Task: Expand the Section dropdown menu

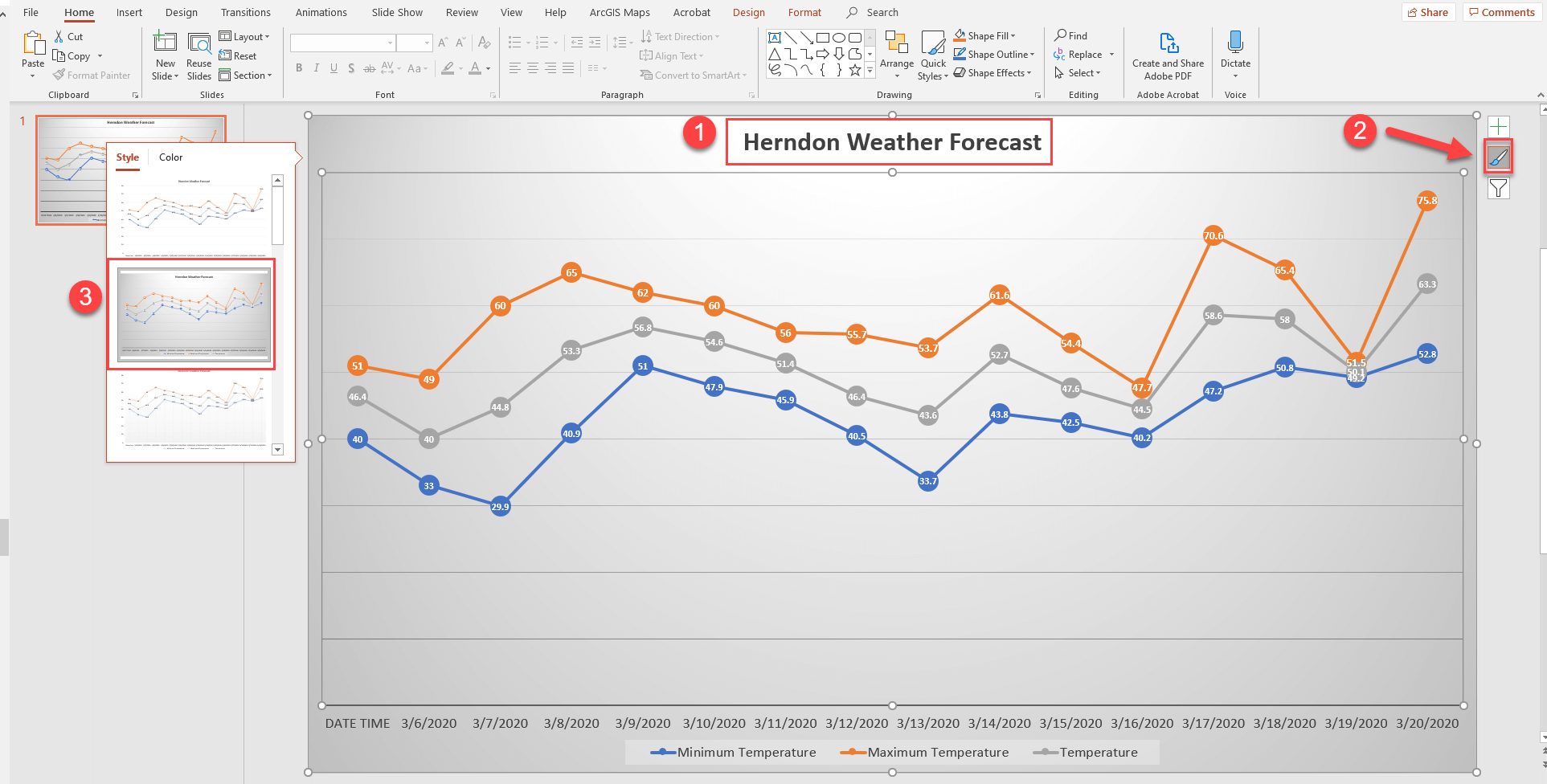Action: 247,76
